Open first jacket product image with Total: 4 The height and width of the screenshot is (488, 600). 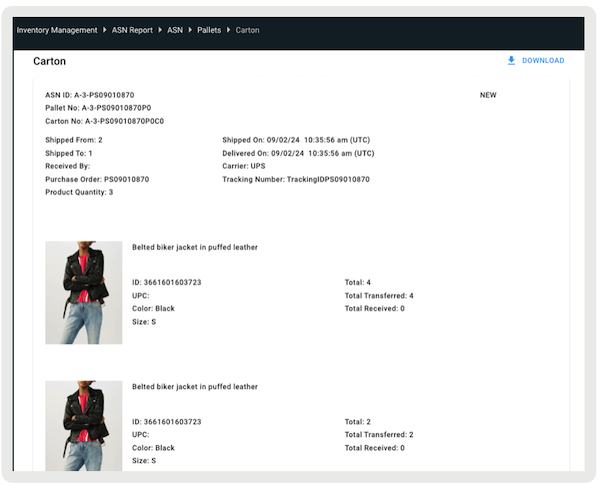point(84,292)
